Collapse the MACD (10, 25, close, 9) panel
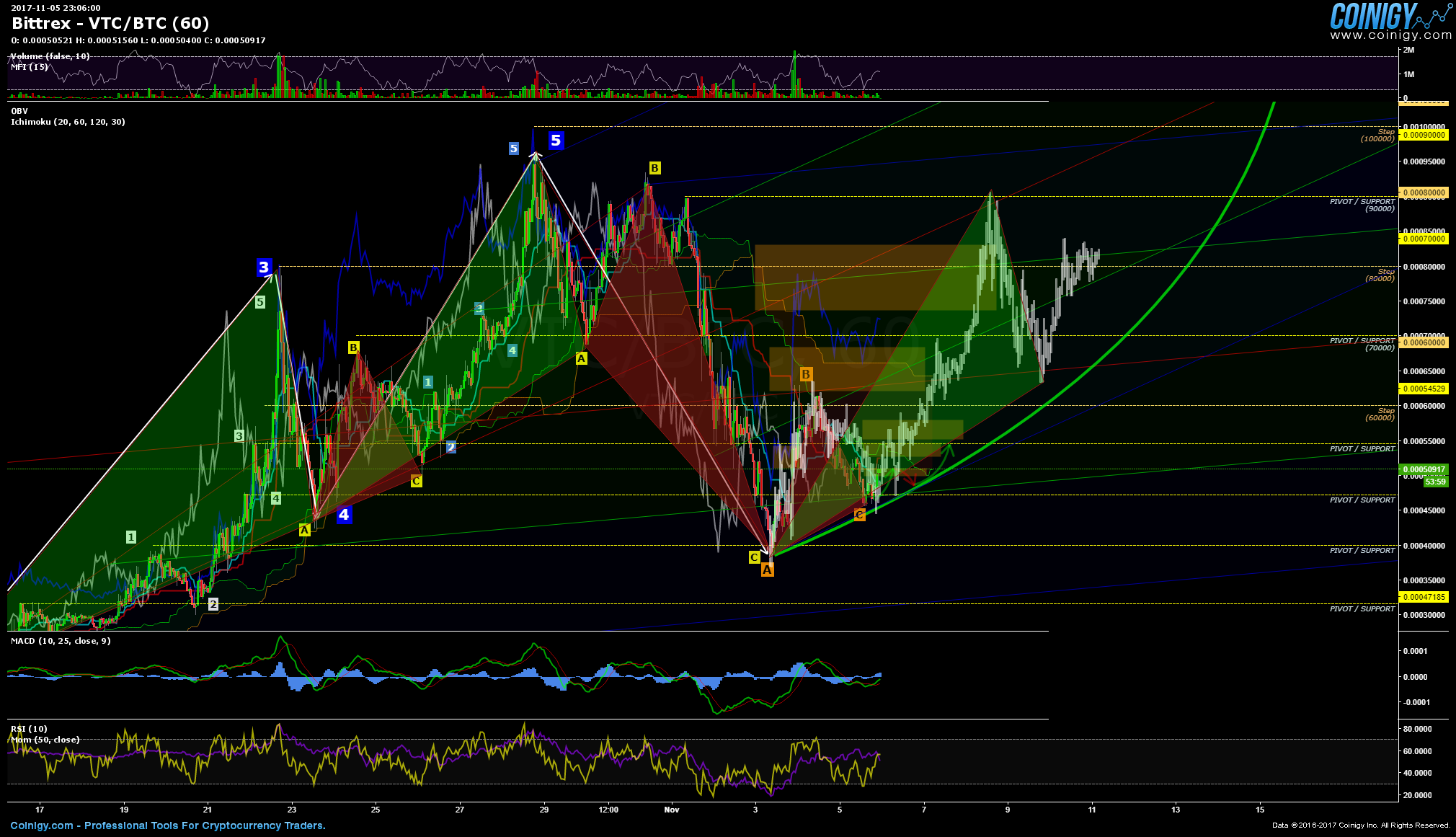1456x837 pixels. click(x=59, y=639)
